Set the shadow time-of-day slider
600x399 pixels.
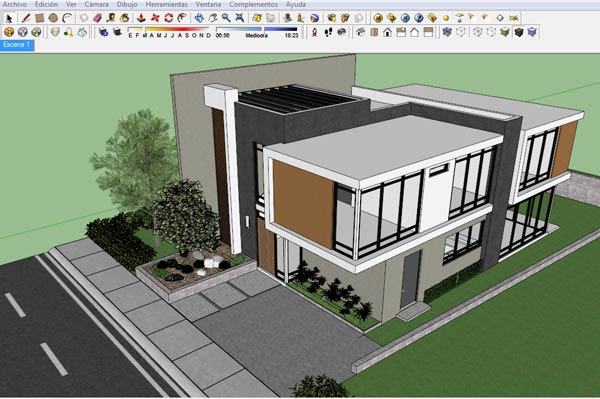coord(257,29)
